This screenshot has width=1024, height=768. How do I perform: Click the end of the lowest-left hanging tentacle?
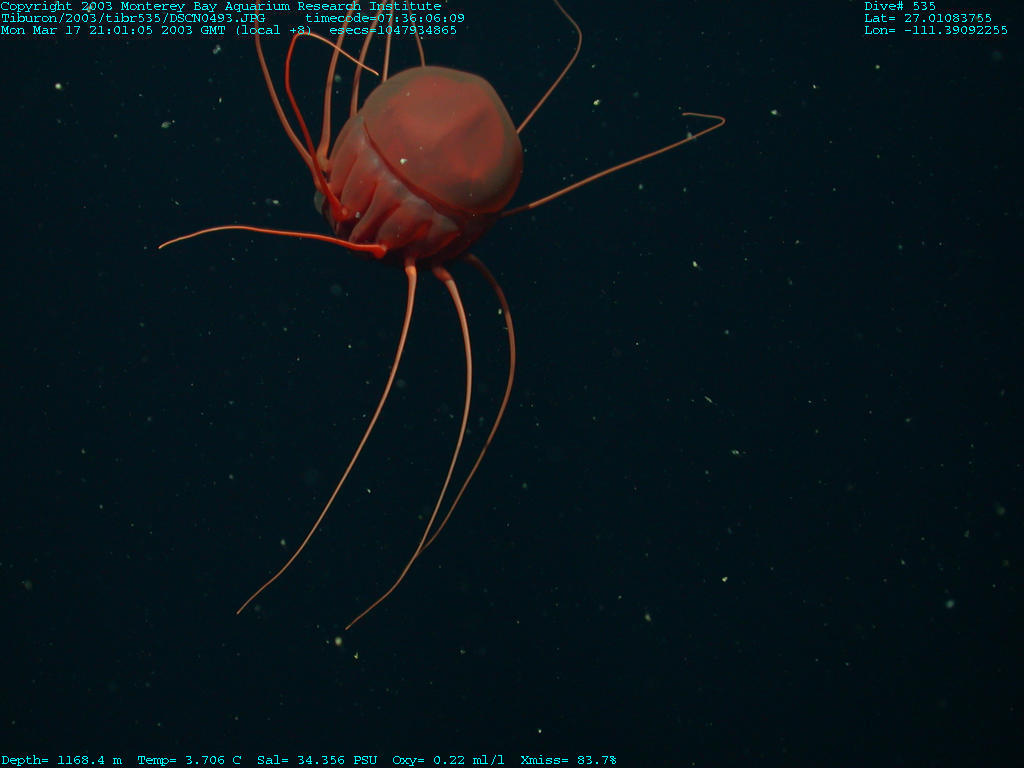tap(240, 611)
